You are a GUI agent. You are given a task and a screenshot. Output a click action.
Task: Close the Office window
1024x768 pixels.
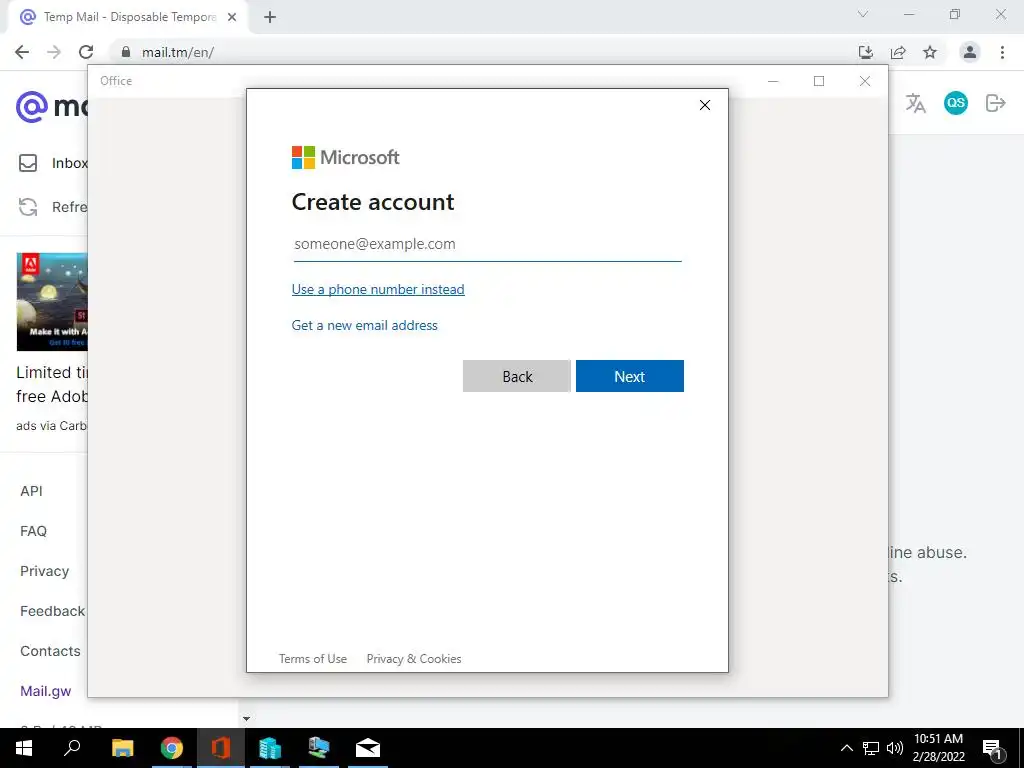pos(865,81)
